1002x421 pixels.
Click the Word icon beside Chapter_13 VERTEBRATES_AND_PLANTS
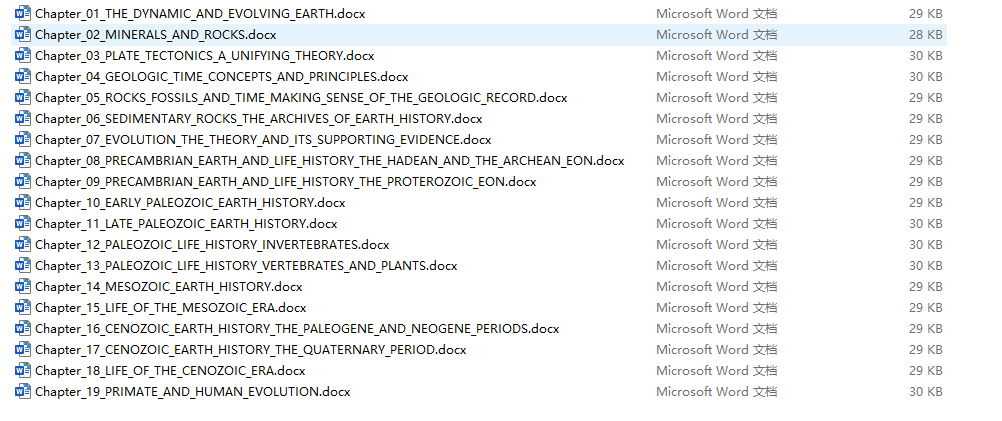click(x=23, y=265)
